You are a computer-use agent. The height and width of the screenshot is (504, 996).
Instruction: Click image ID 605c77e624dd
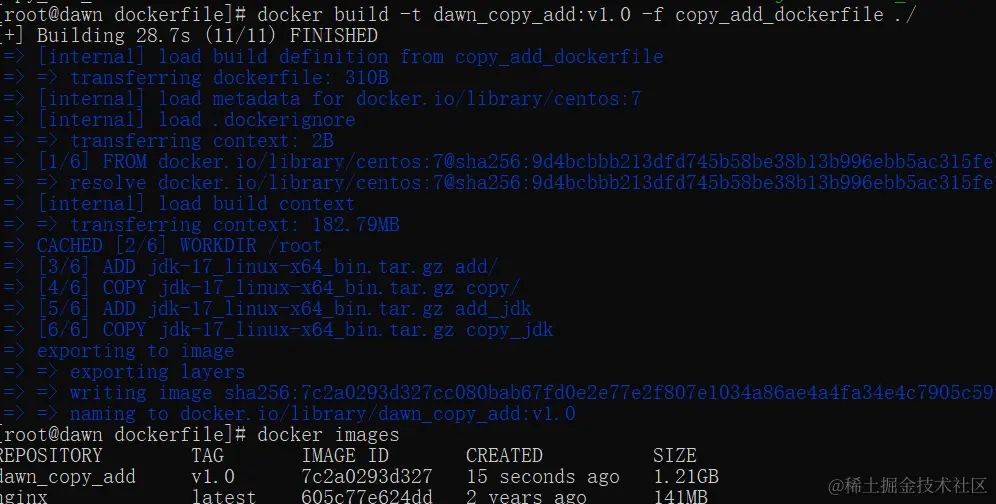[x=367, y=496]
